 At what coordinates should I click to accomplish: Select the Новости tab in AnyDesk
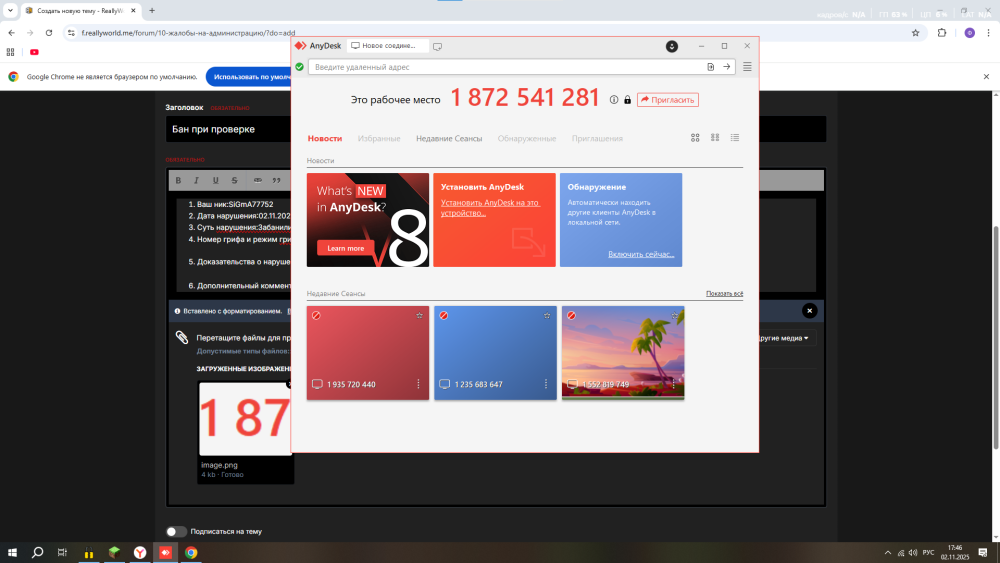click(325, 138)
